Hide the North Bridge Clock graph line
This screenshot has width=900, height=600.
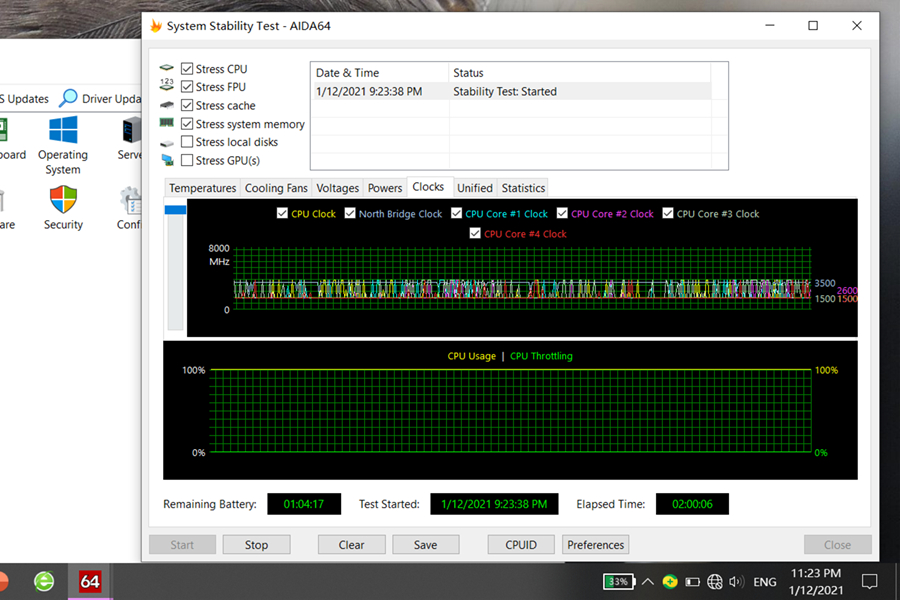pos(350,214)
